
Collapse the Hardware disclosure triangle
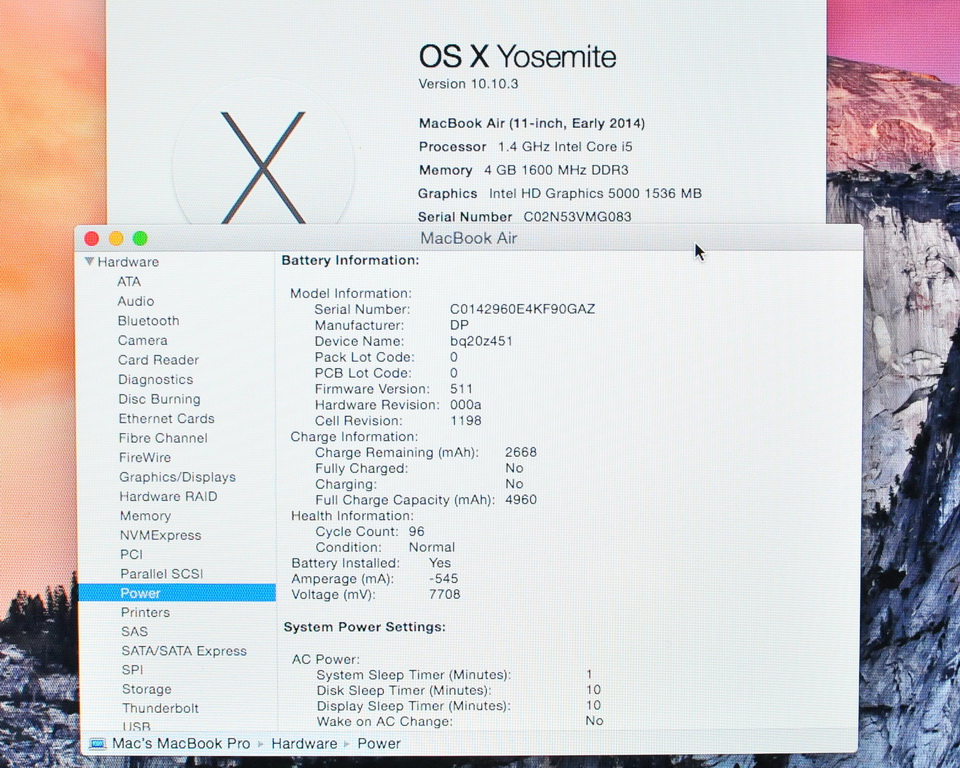(89, 262)
